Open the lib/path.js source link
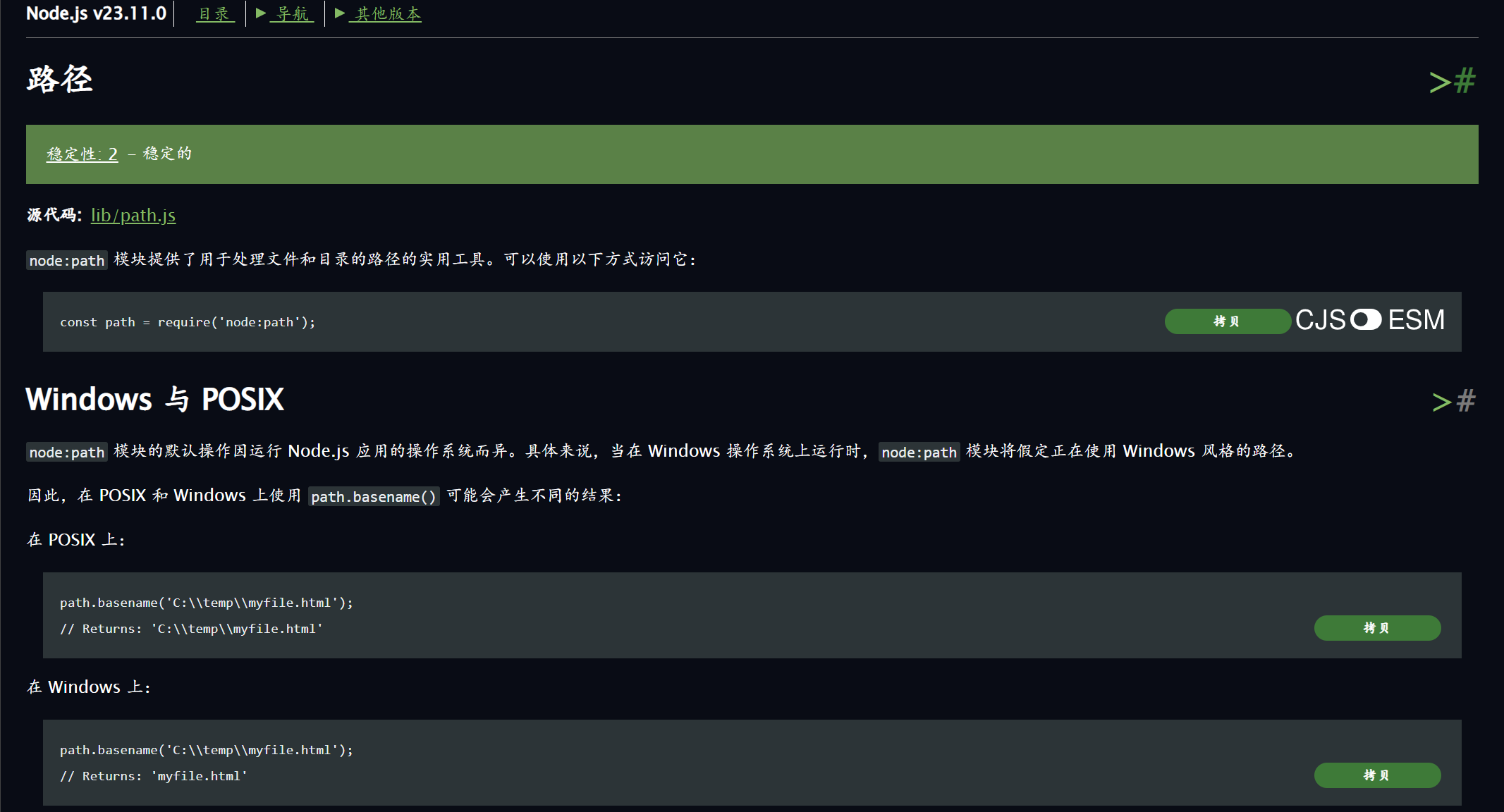Image resolution: width=1504 pixels, height=812 pixels. tap(133, 216)
